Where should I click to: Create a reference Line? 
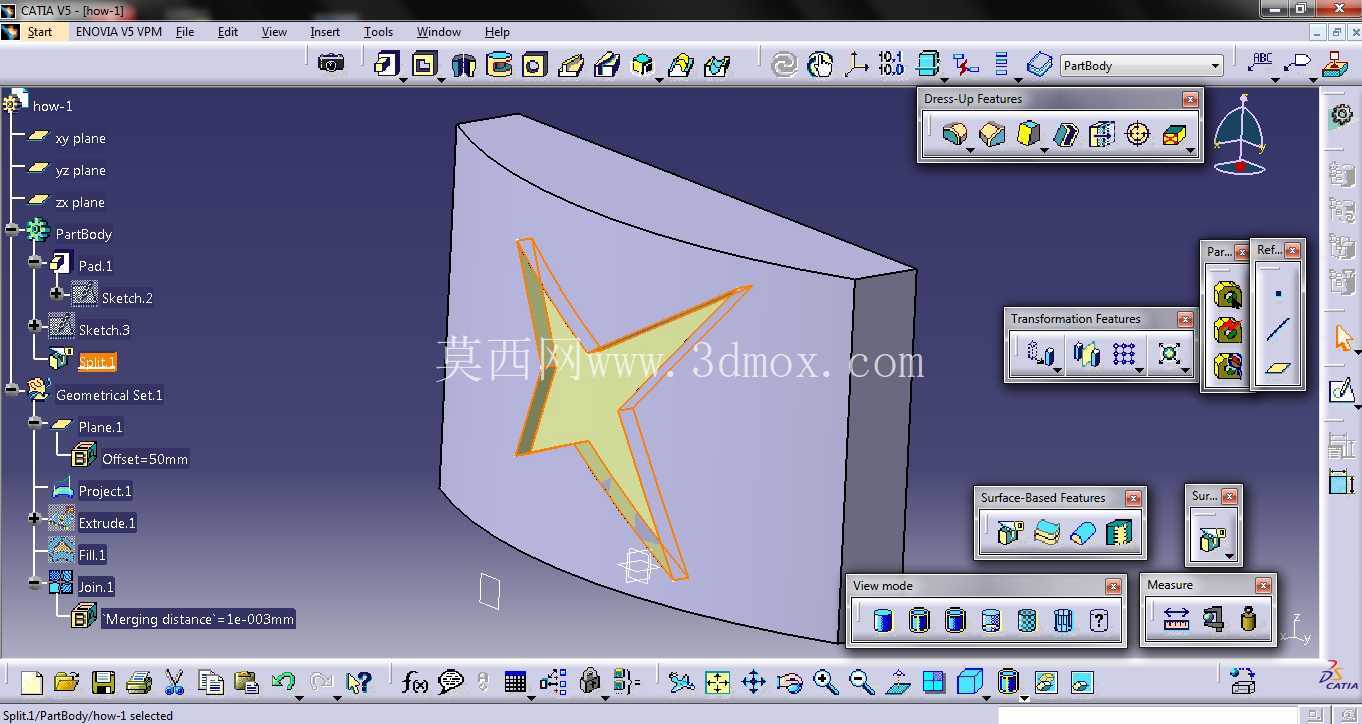(1278, 329)
